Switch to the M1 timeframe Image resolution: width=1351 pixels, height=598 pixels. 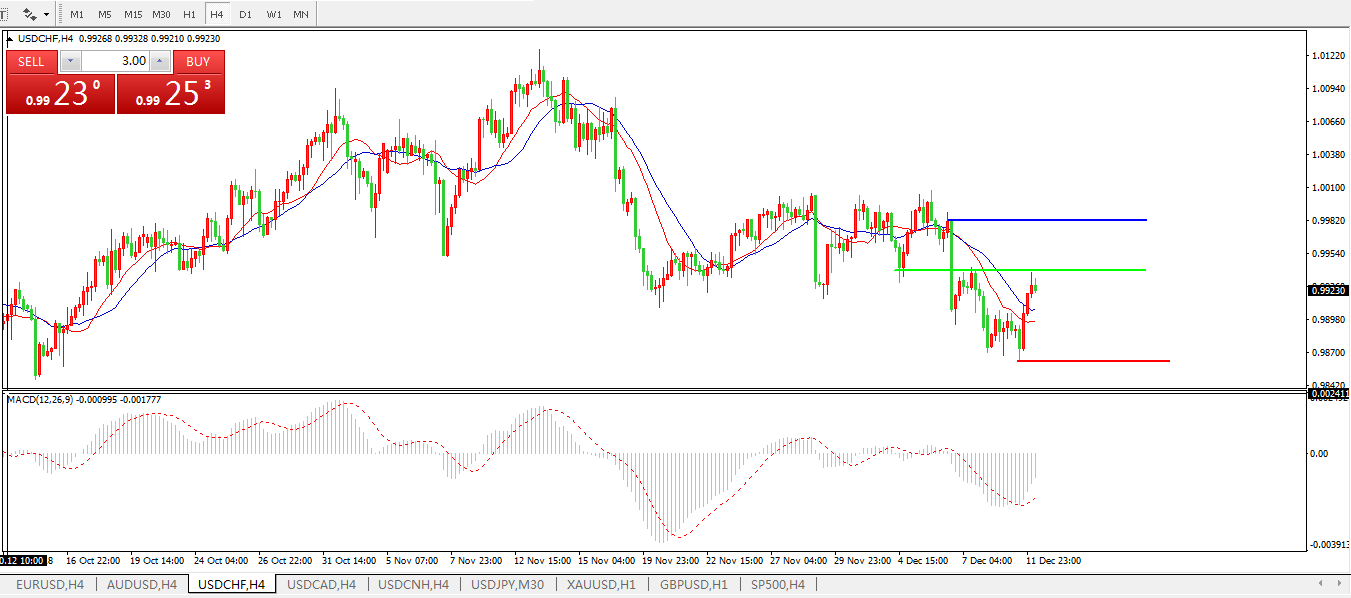pyautogui.click(x=77, y=15)
